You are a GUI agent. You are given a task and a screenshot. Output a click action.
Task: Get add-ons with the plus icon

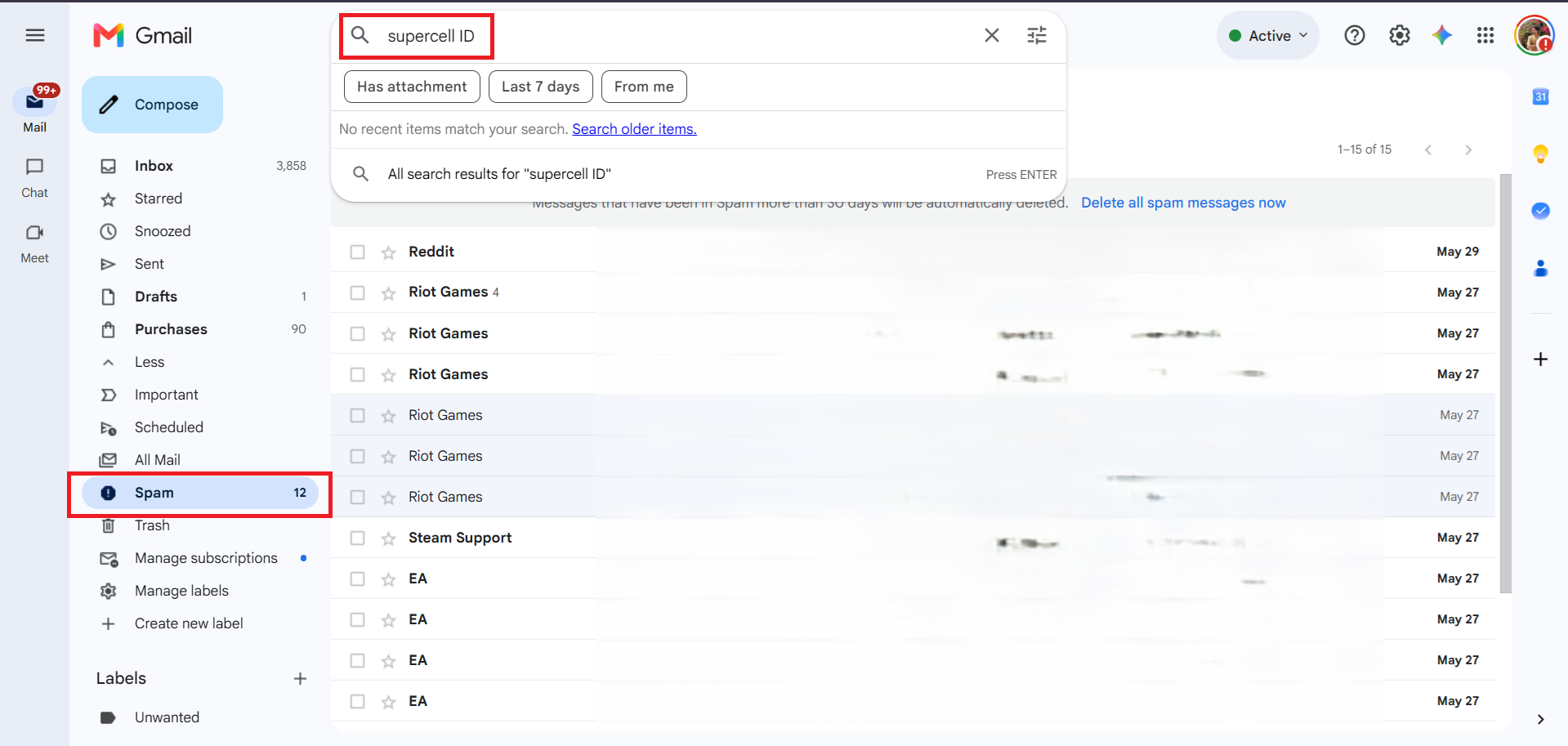(x=1540, y=359)
